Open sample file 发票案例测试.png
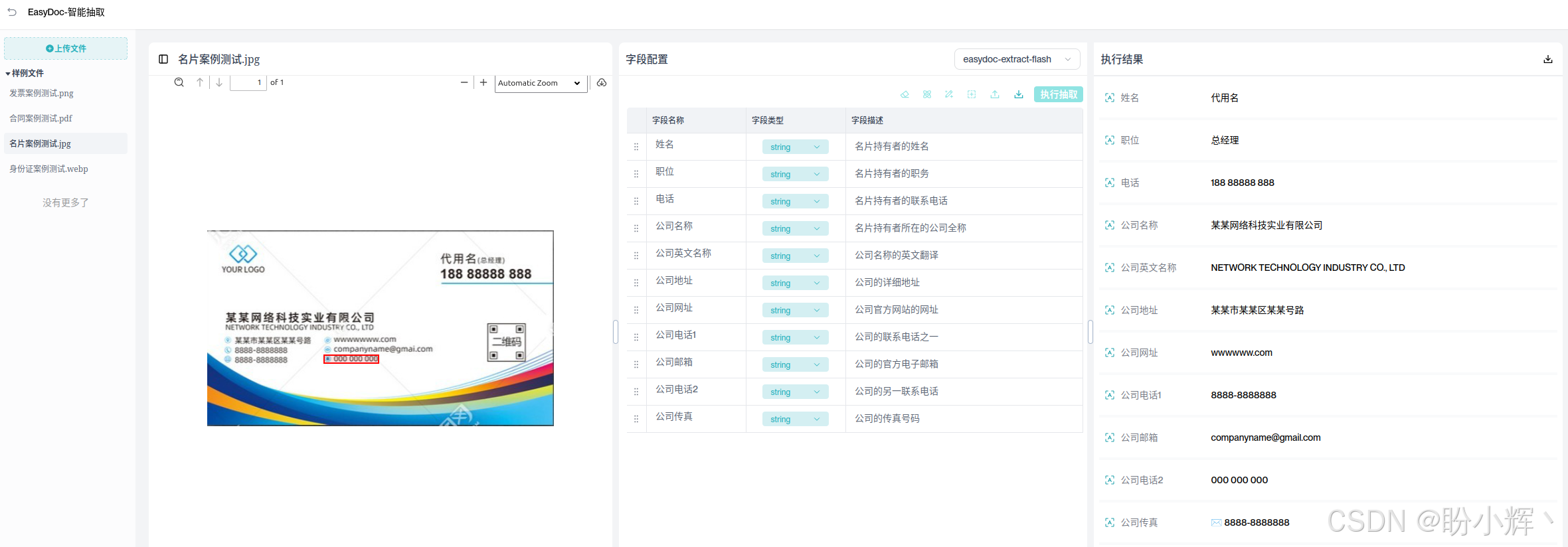The height and width of the screenshot is (547, 1568). point(41,93)
